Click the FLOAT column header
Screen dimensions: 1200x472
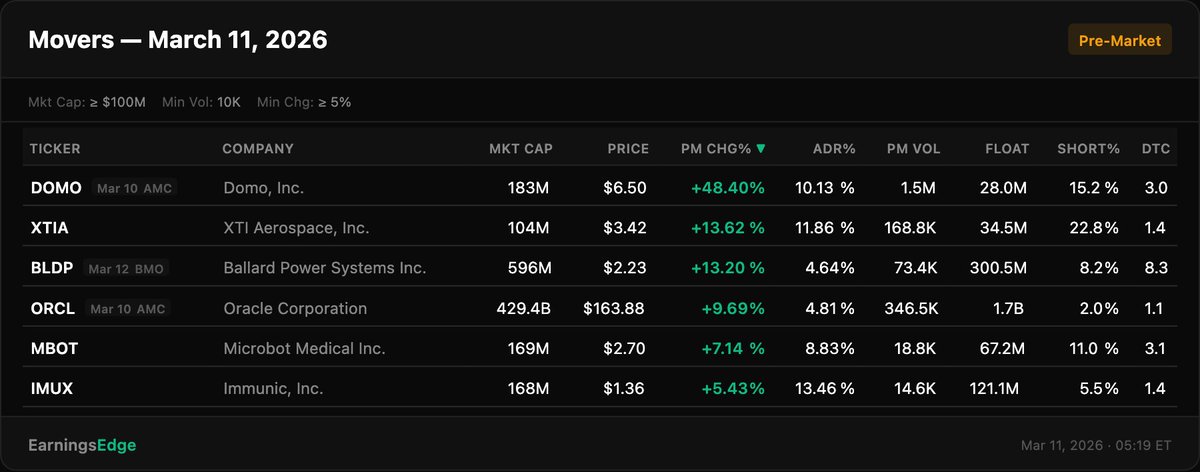pyautogui.click(x=1006, y=149)
